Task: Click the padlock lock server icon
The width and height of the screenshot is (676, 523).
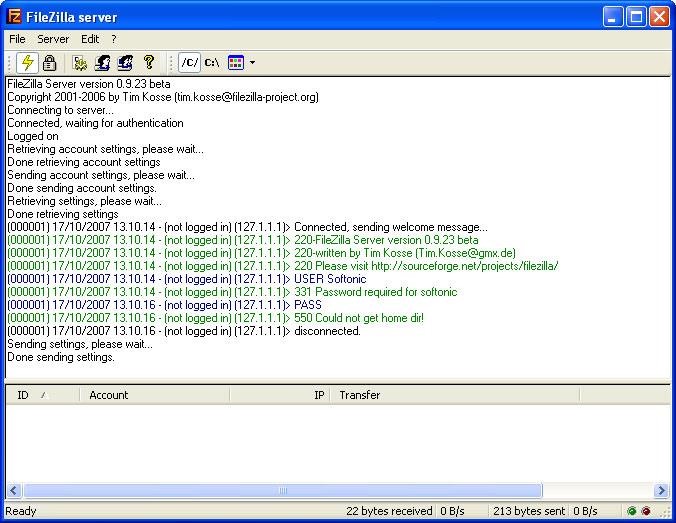Action: pos(49,62)
